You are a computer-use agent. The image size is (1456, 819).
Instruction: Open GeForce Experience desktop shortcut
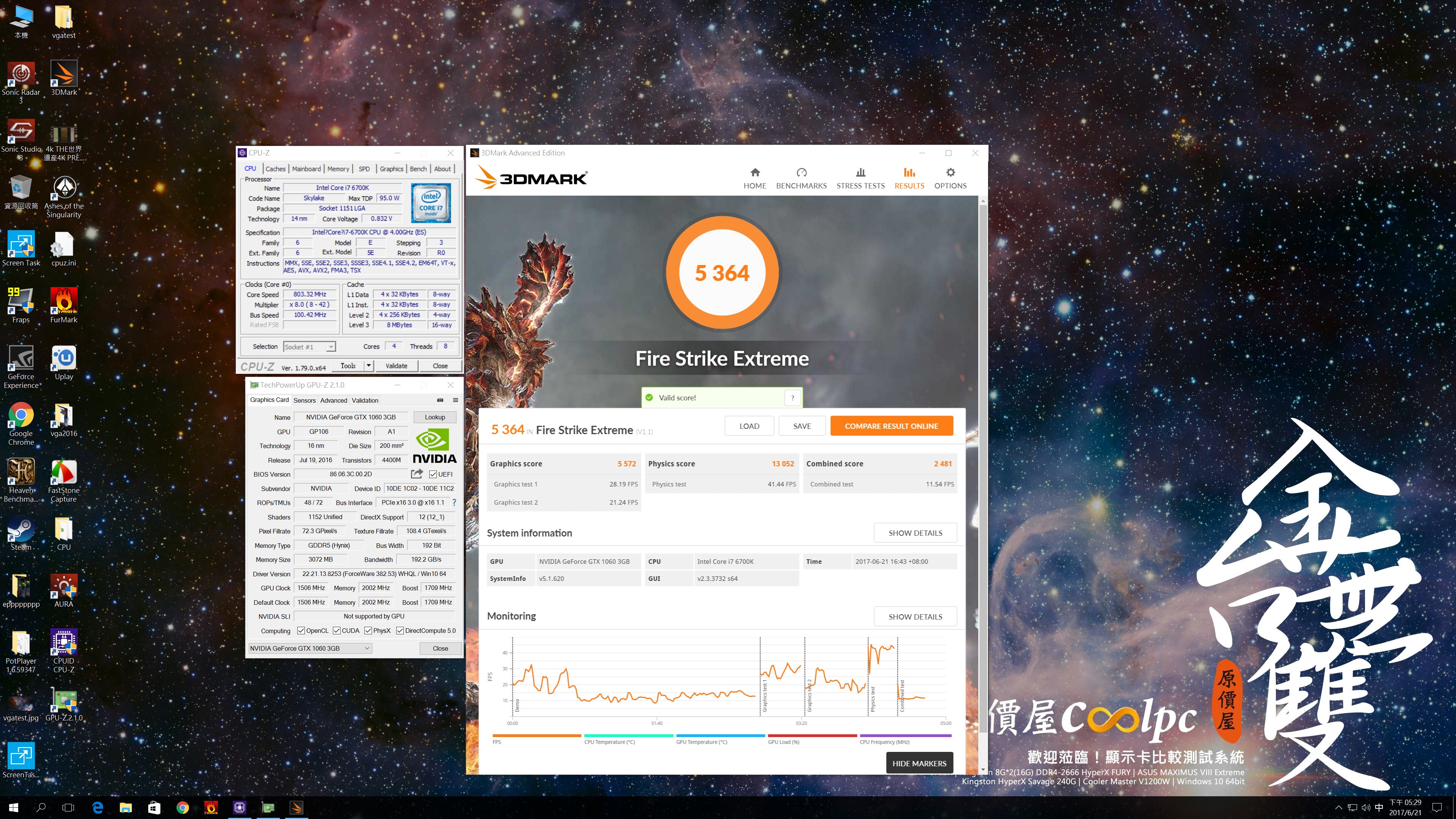pyautogui.click(x=21, y=367)
